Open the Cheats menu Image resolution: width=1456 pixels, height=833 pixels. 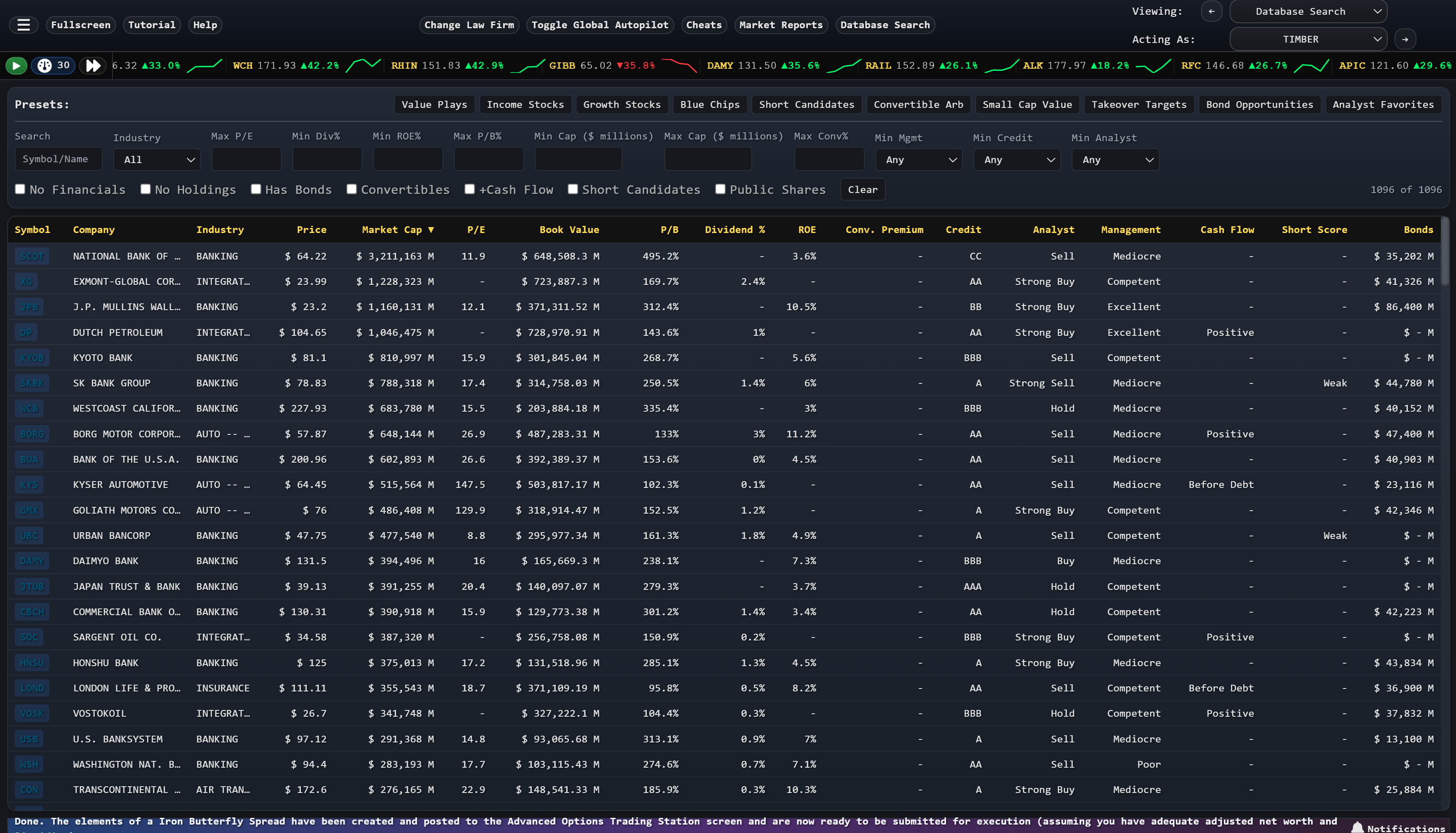(704, 24)
